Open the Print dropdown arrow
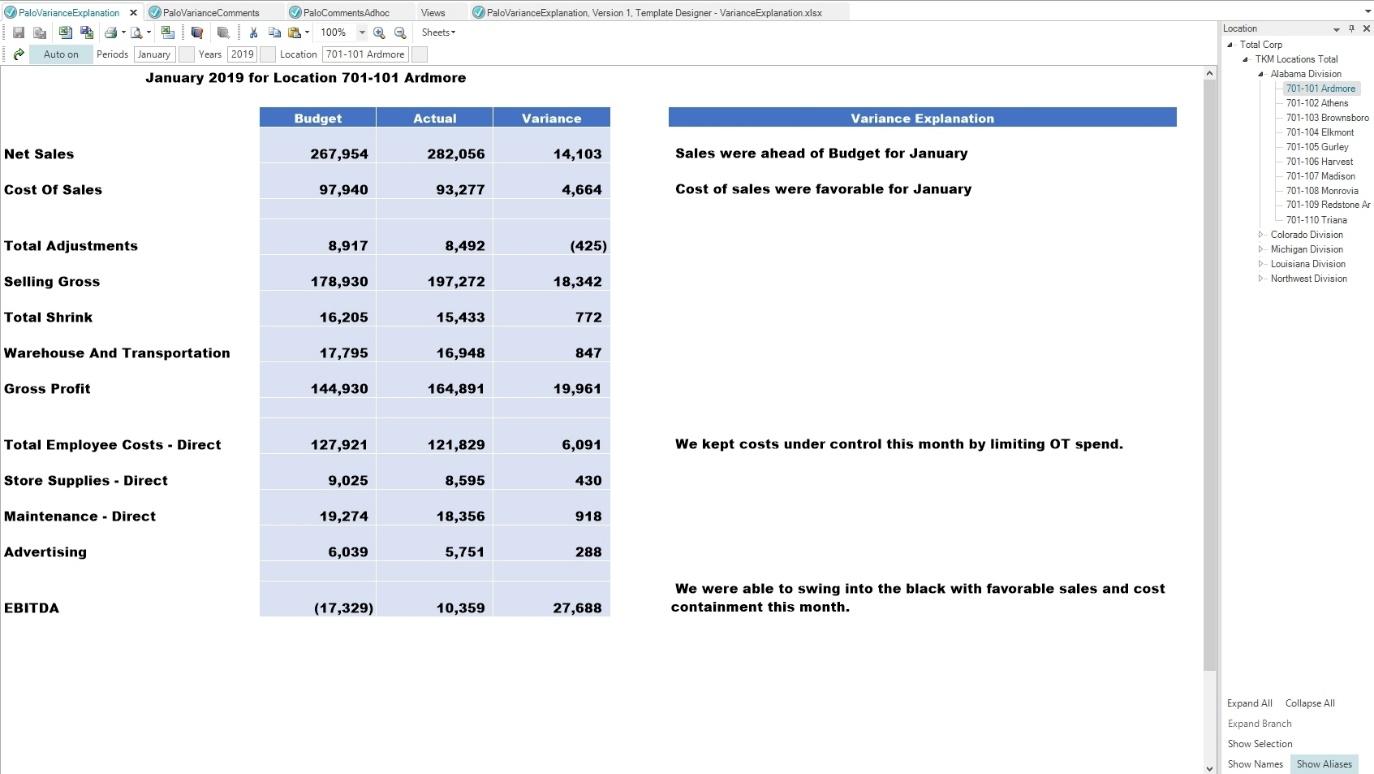This screenshot has height=774, width=1374. pyautogui.click(x=123, y=33)
